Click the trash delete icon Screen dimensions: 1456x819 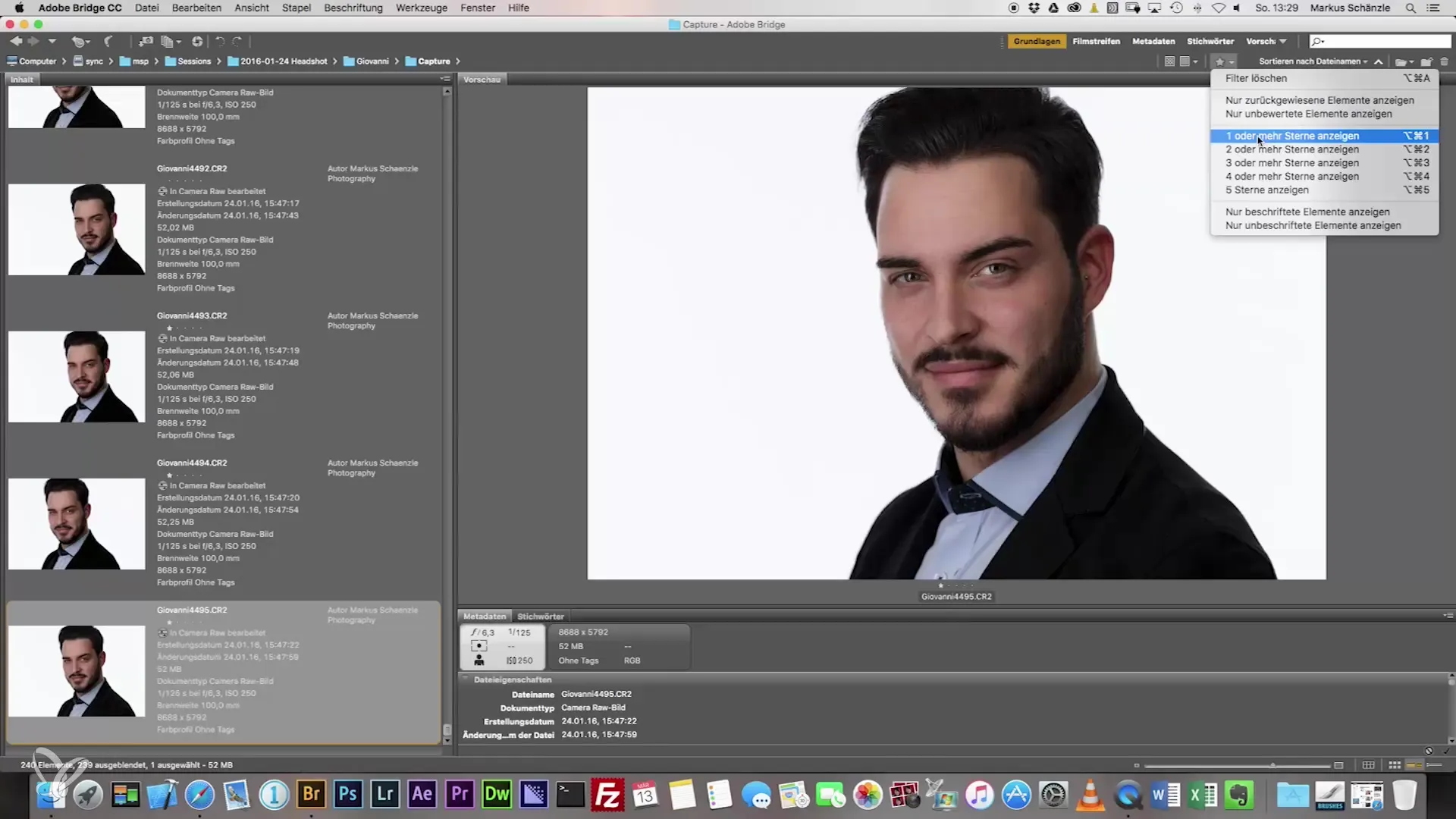(x=1444, y=61)
